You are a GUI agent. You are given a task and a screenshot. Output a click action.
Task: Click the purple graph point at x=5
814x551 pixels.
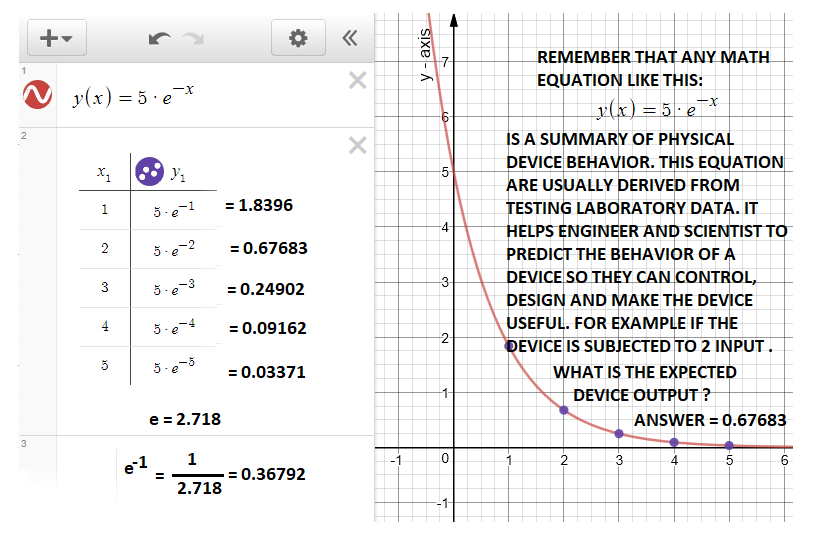(729, 445)
